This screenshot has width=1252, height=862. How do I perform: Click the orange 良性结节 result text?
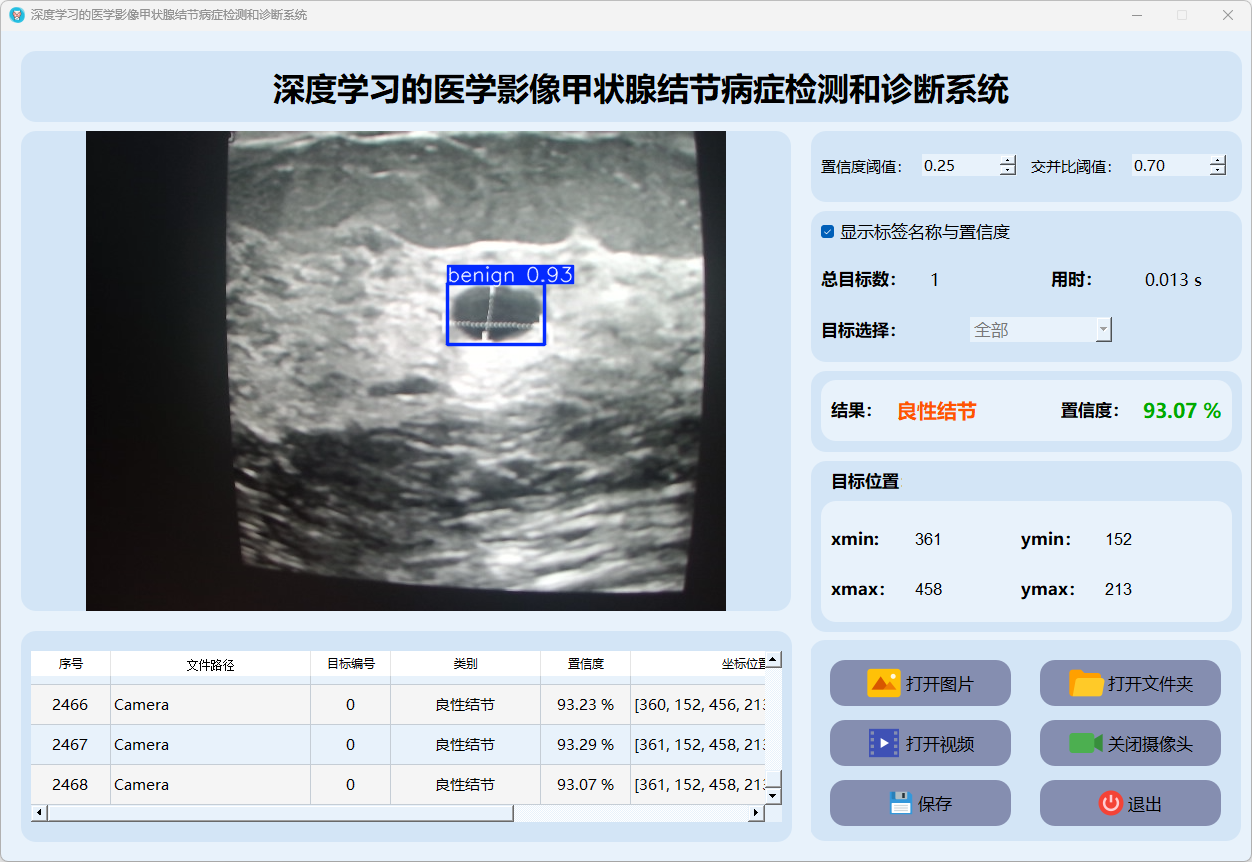936,411
